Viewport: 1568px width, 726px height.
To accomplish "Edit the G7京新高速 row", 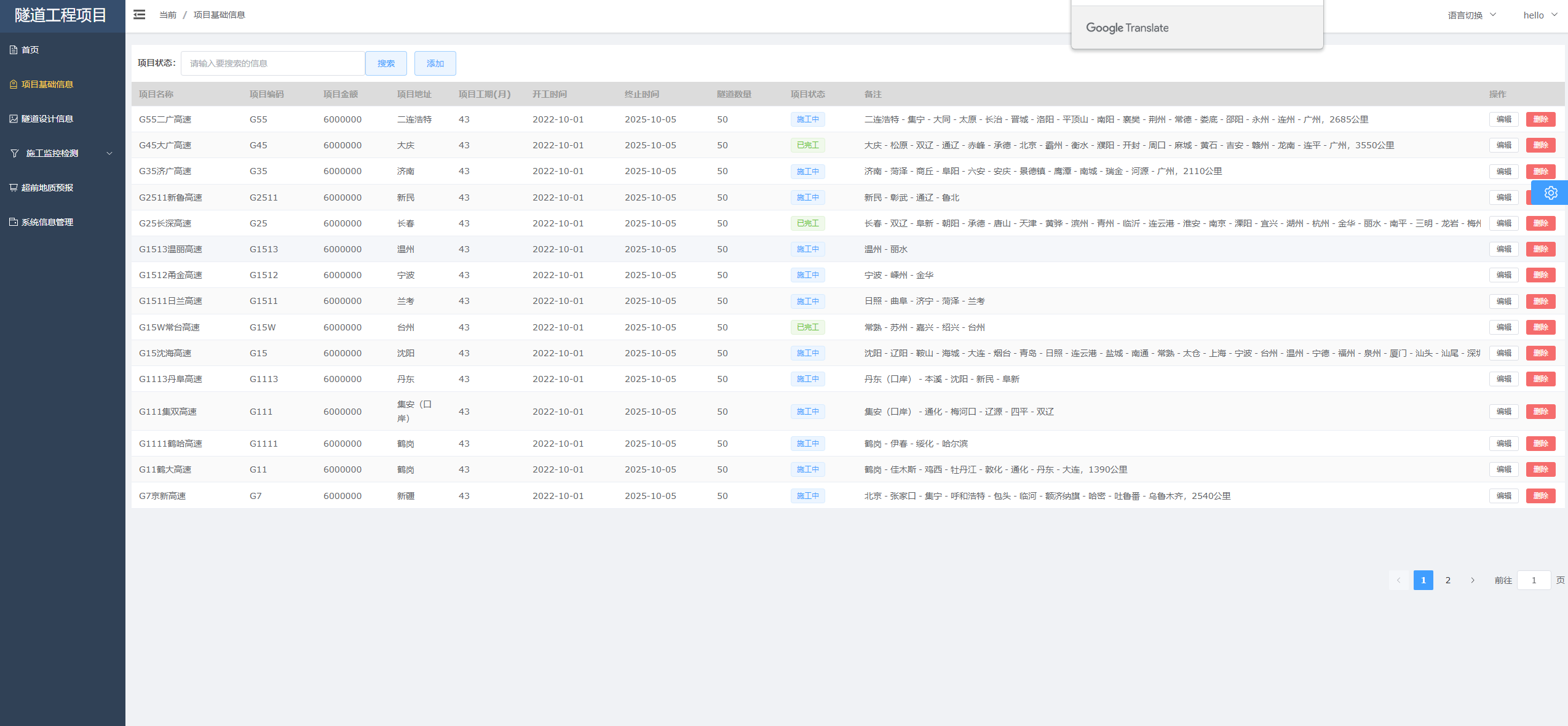I will 1504,496.
